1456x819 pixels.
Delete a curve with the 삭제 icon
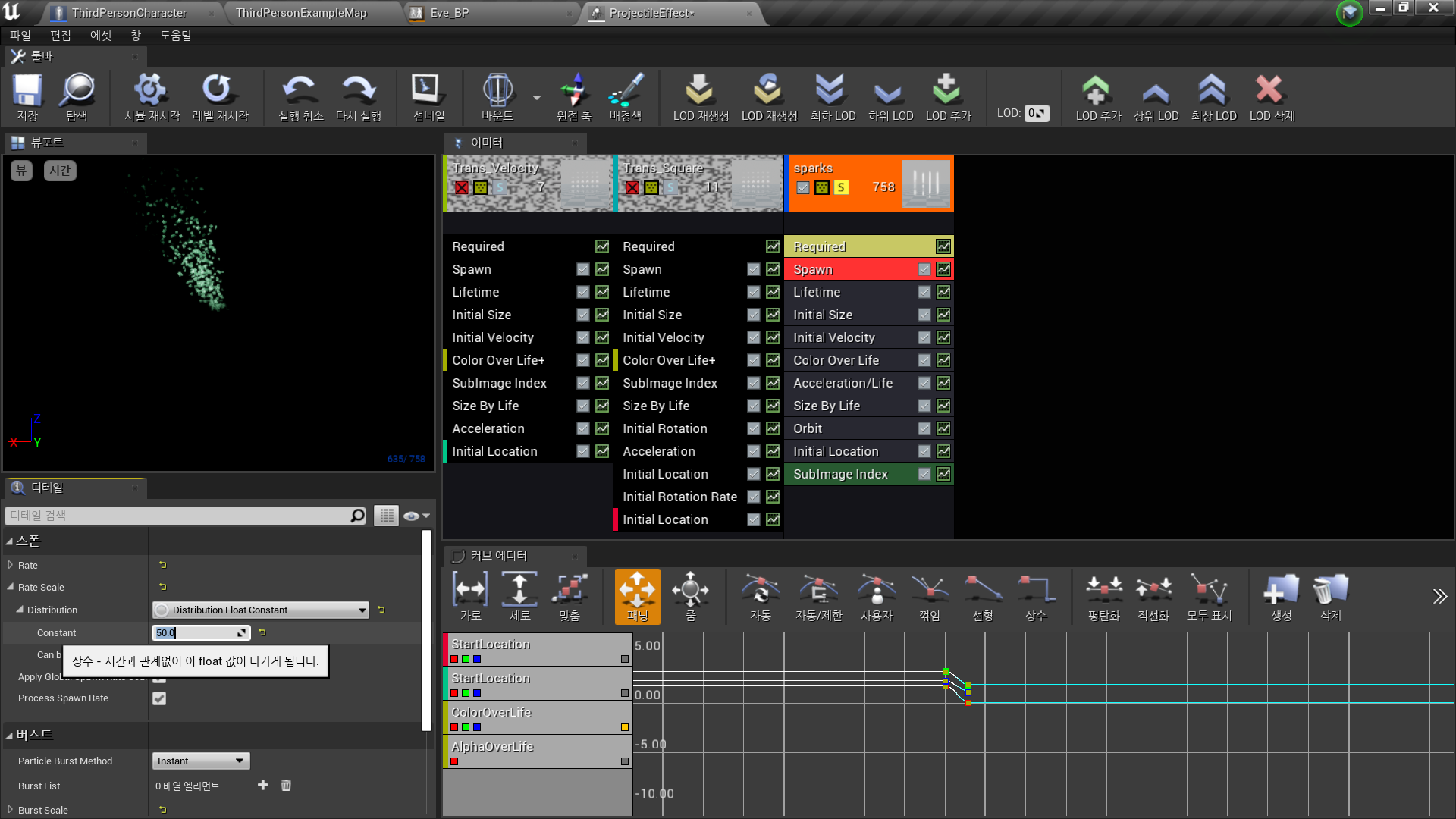pyautogui.click(x=1330, y=597)
